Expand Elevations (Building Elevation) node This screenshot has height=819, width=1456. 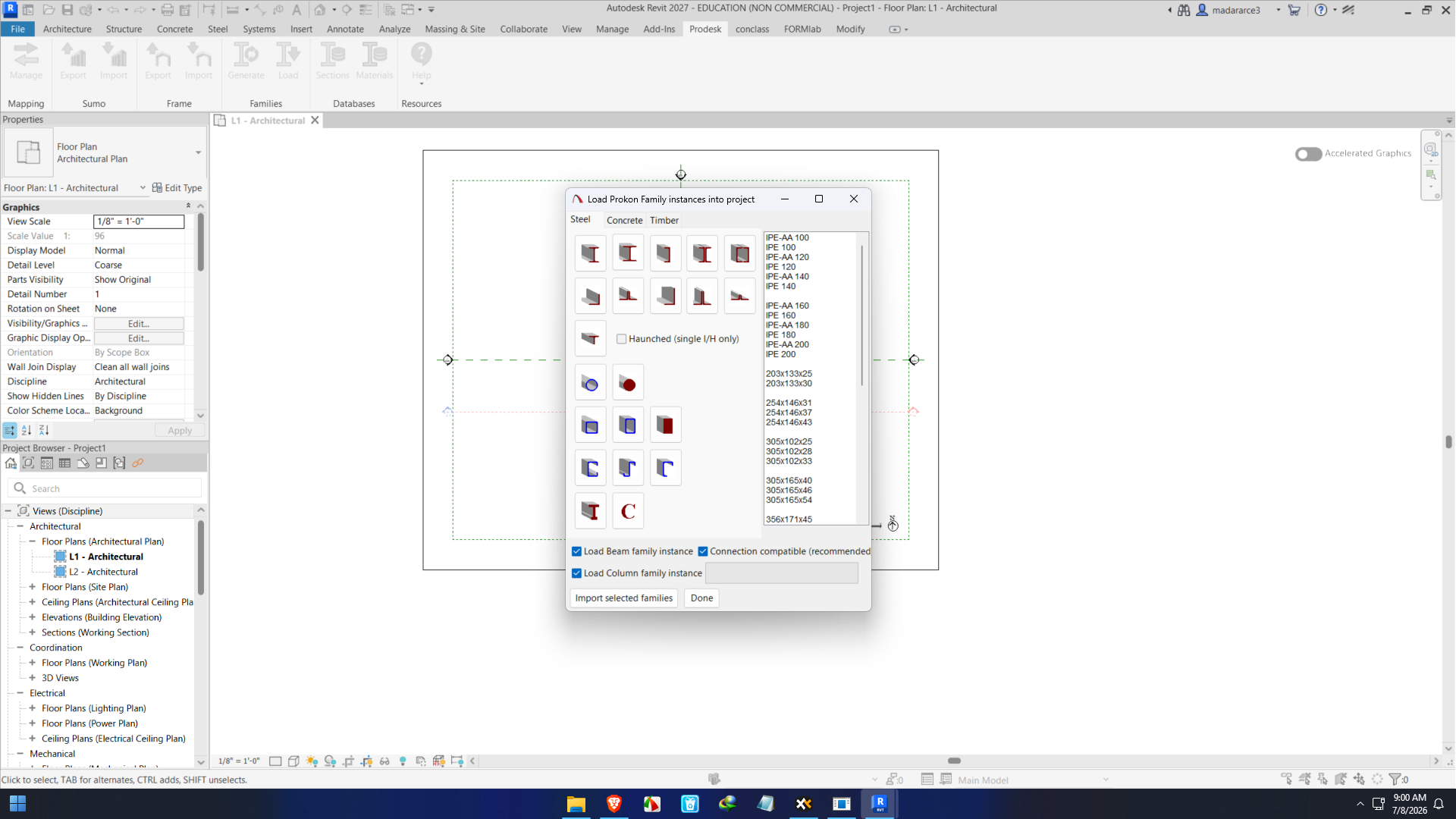(x=33, y=617)
